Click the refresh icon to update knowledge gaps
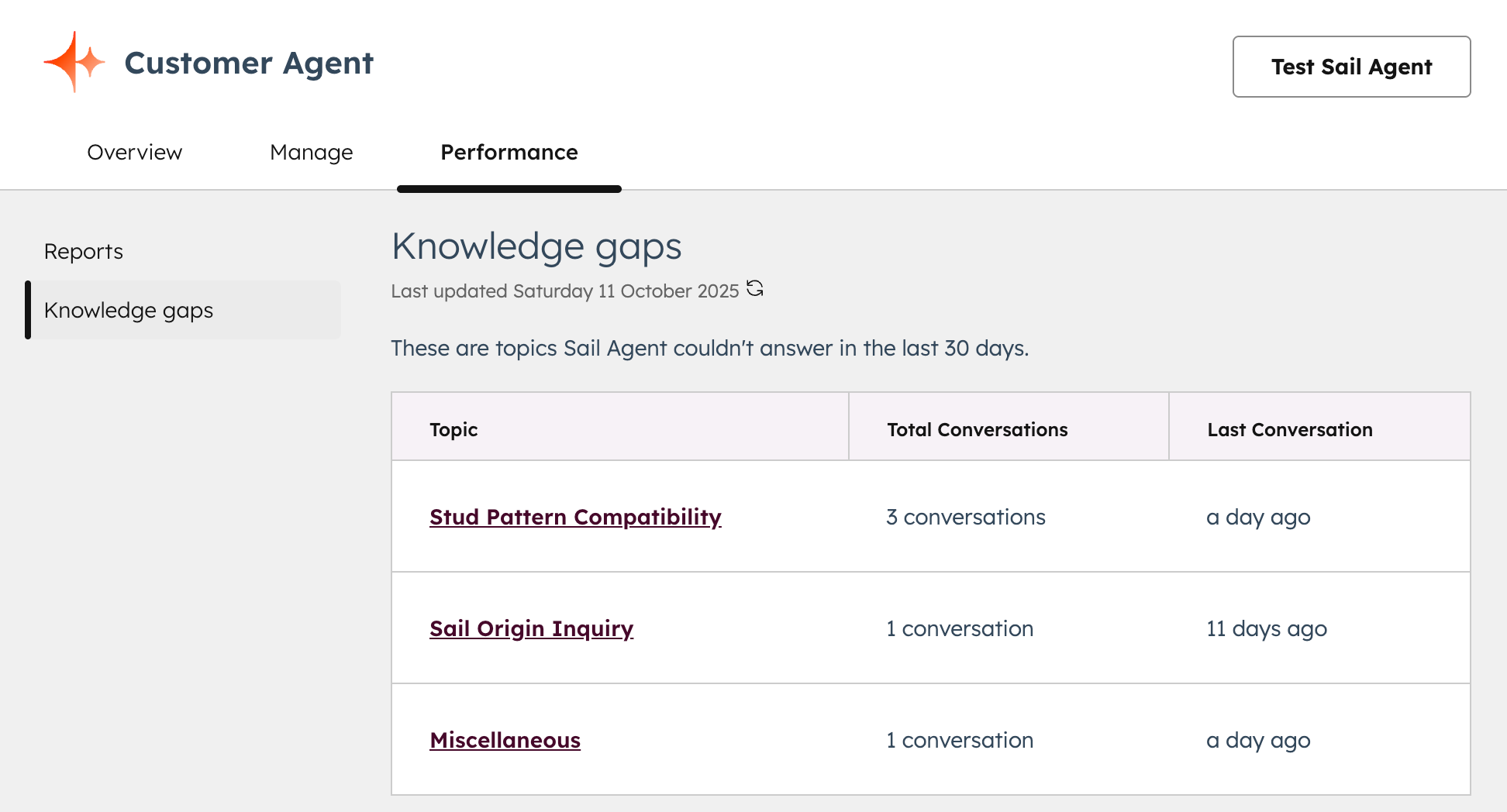The height and width of the screenshot is (812, 1507). (755, 289)
